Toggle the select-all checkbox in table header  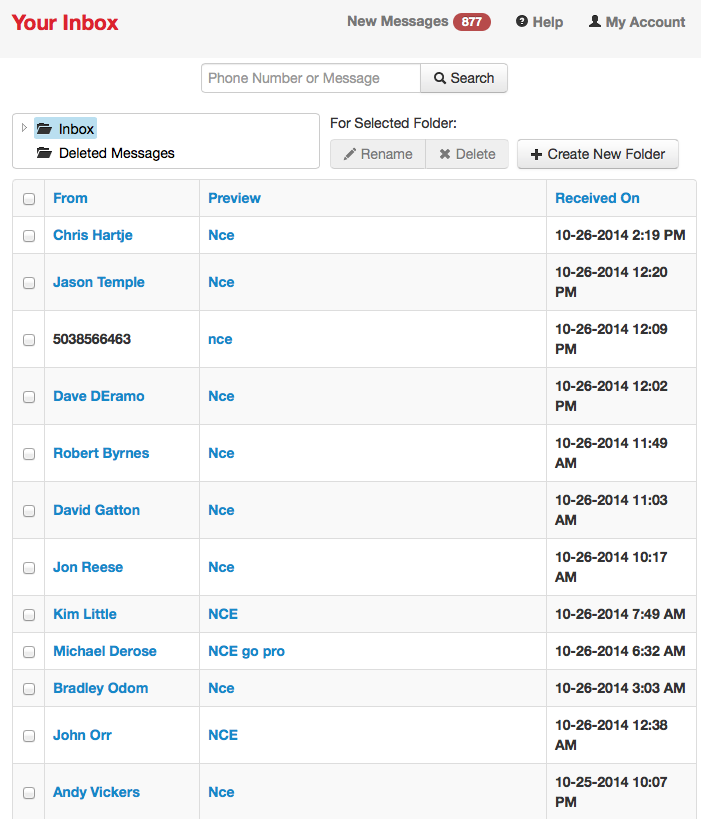(x=29, y=199)
